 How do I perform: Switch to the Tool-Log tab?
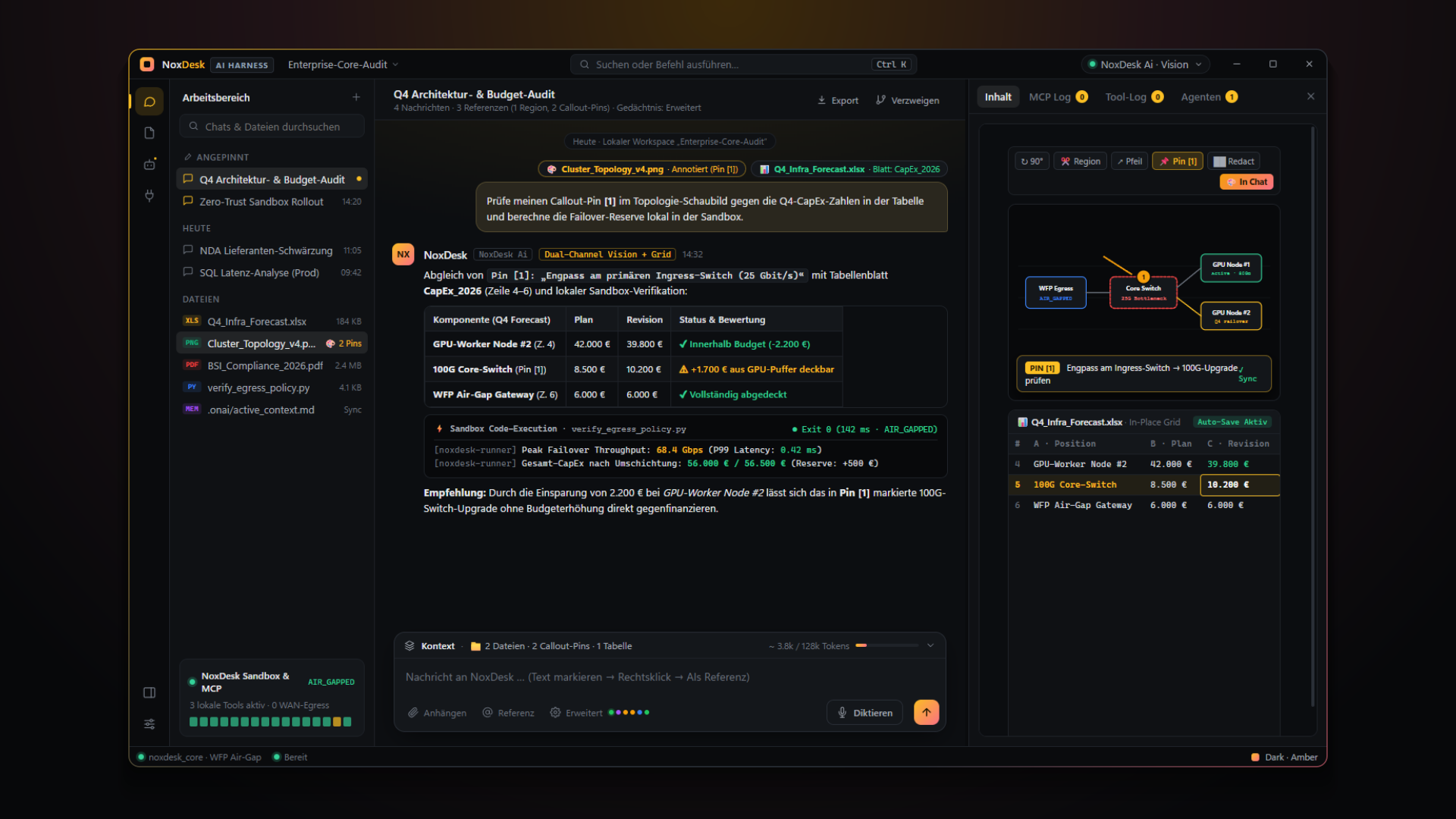click(x=1134, y=97)
